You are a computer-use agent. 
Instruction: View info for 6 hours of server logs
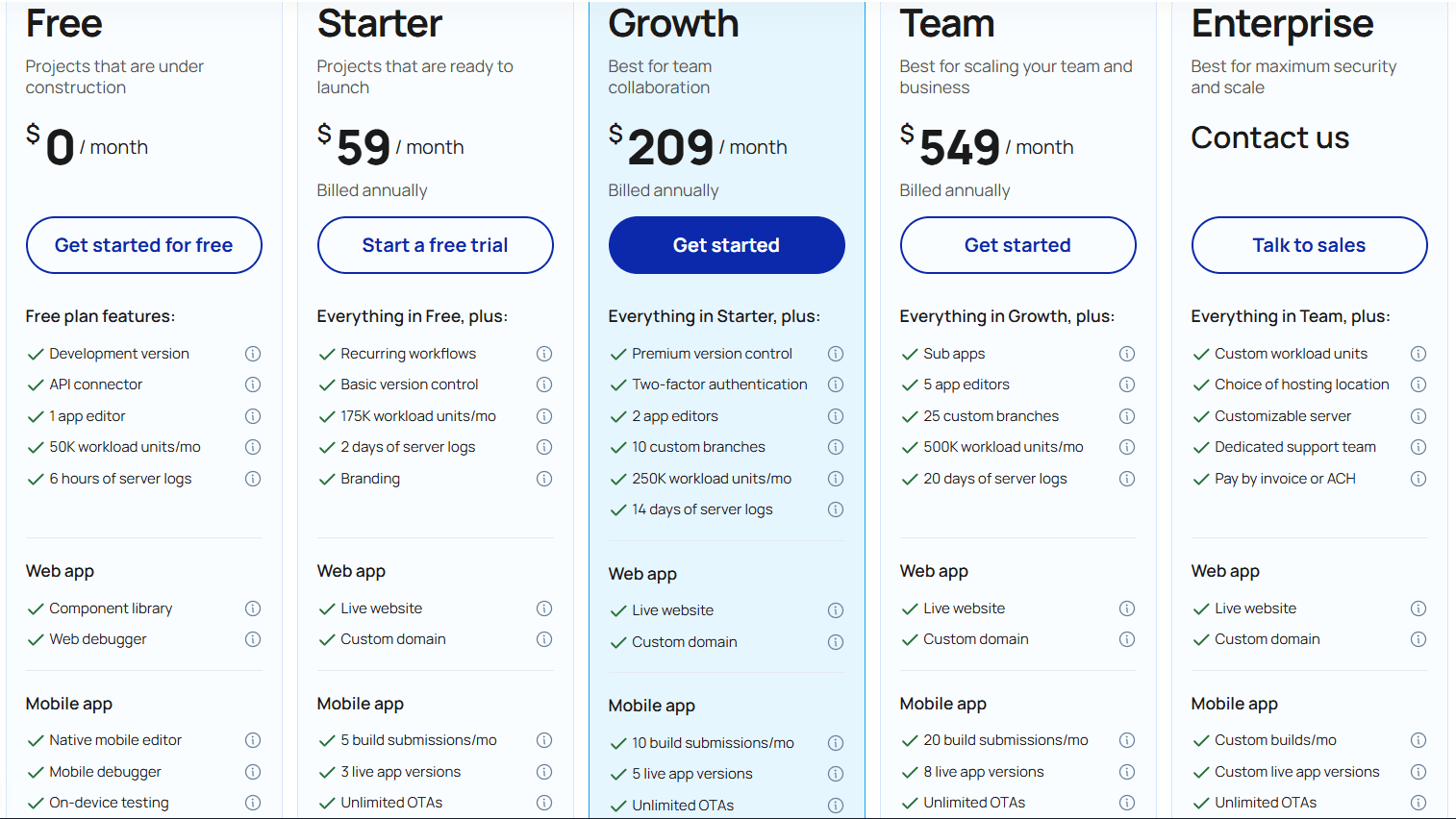253,478
